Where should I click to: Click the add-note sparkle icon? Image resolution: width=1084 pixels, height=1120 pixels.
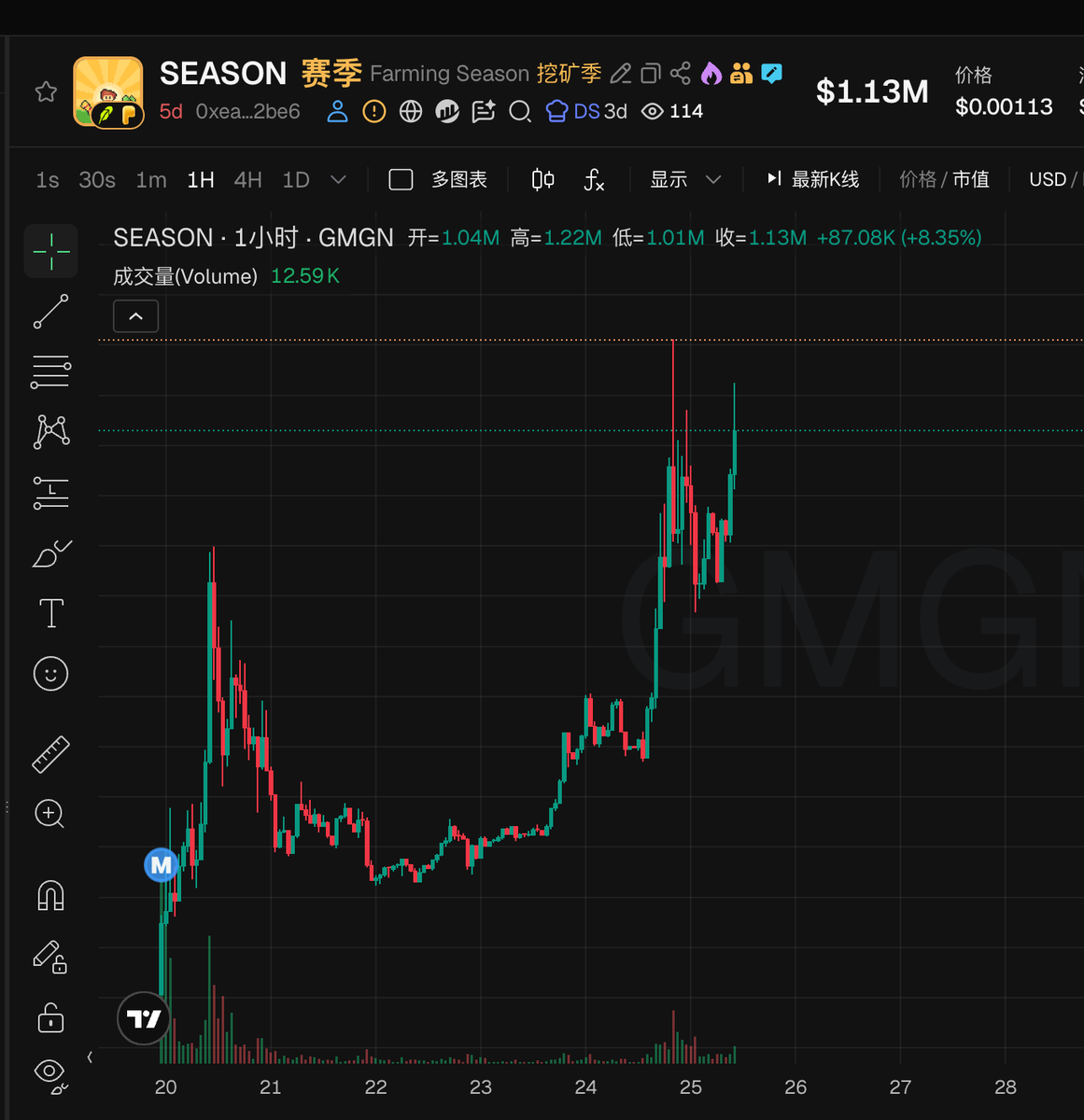484,112
